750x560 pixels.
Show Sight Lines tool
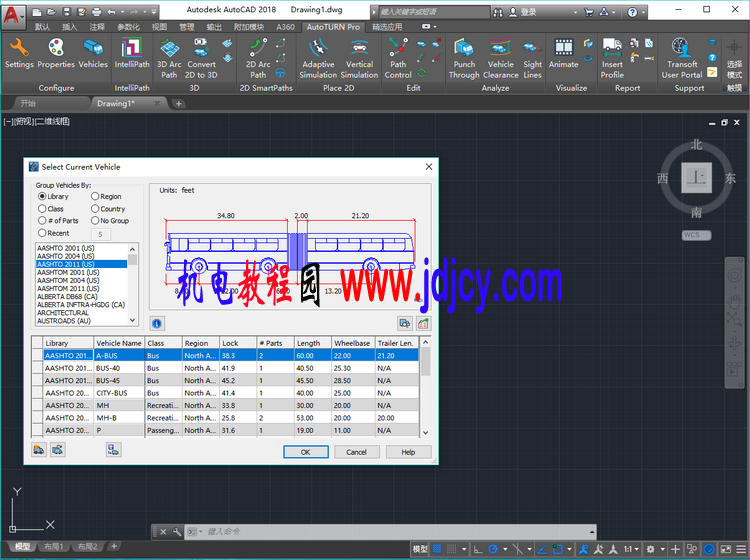[532, 58]
